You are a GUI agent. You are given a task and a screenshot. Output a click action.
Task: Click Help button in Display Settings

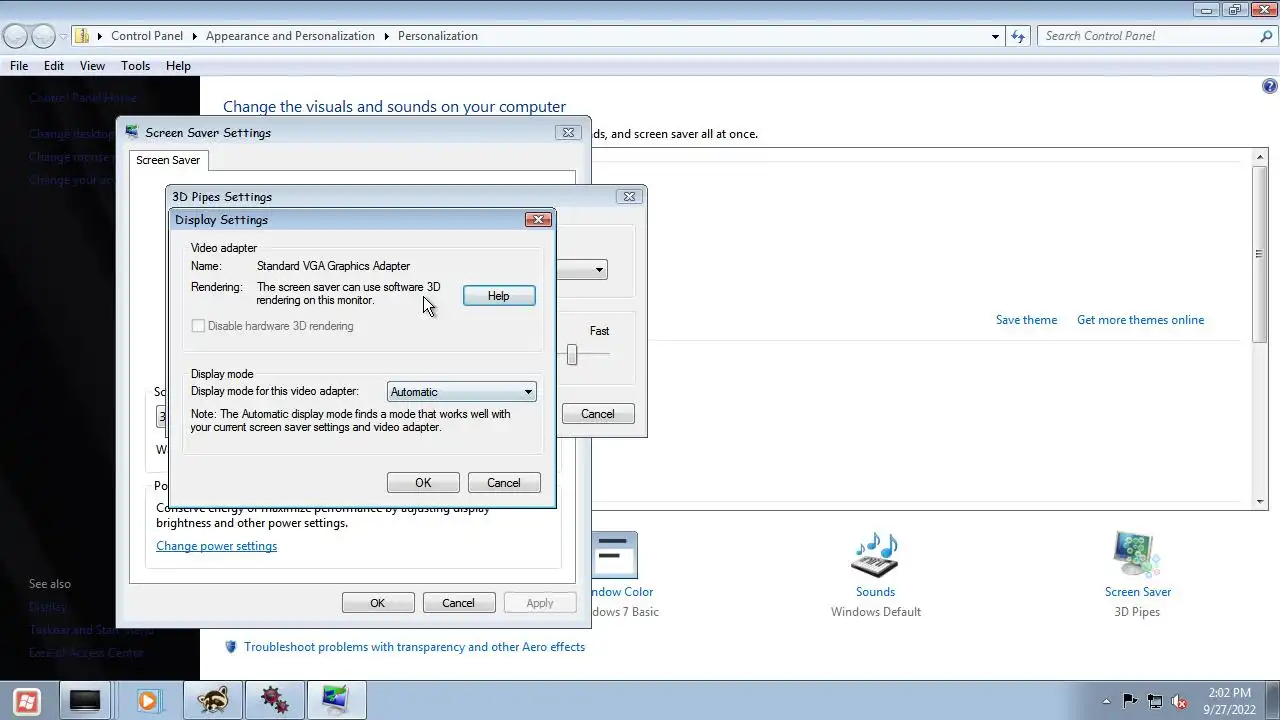(499, 296)
